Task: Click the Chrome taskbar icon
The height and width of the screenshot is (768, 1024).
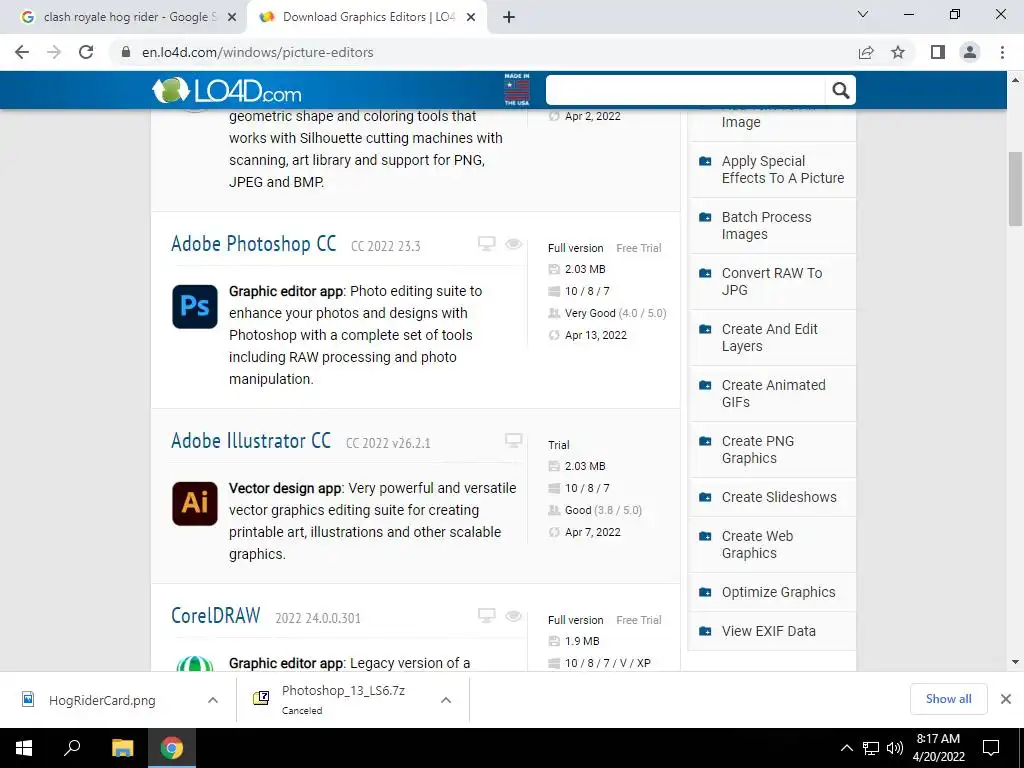Action: pyautogui.click(x=172, y=748)
